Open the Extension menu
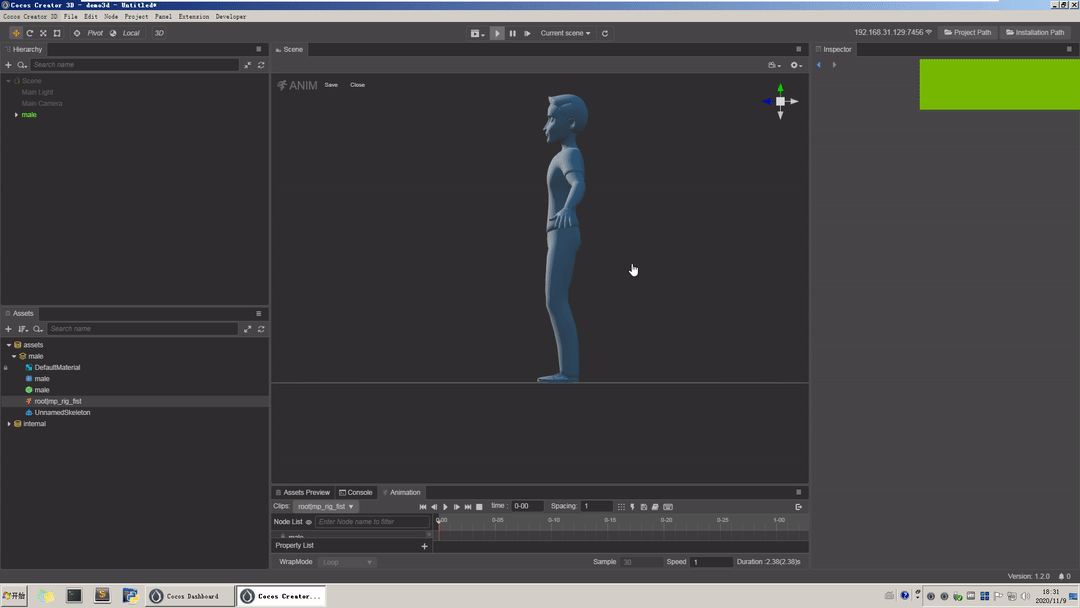1080x608 pixels. click(194, 17)
